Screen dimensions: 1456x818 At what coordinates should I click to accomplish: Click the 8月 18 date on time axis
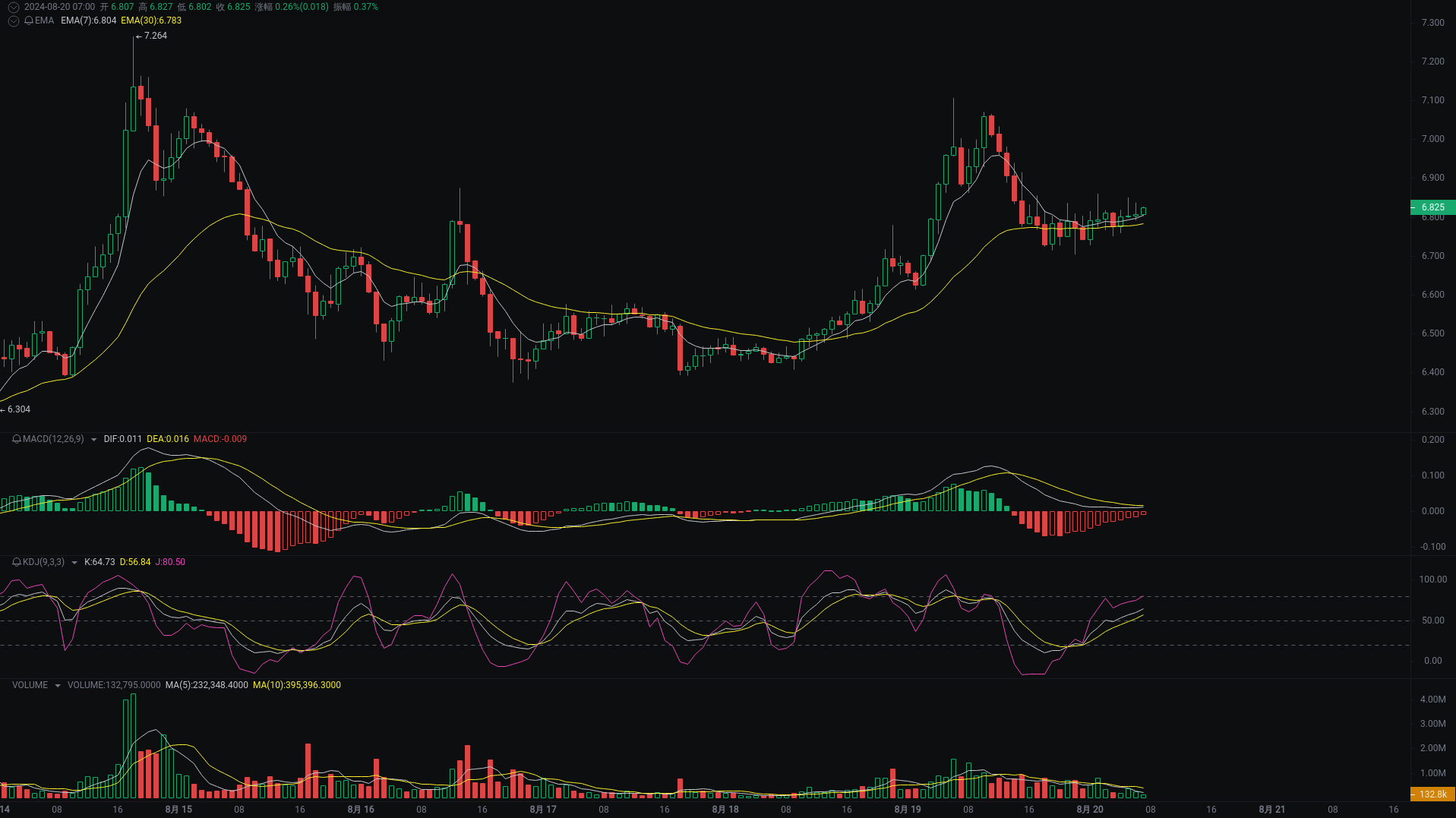pyautogui.click(x=725, y=810)
